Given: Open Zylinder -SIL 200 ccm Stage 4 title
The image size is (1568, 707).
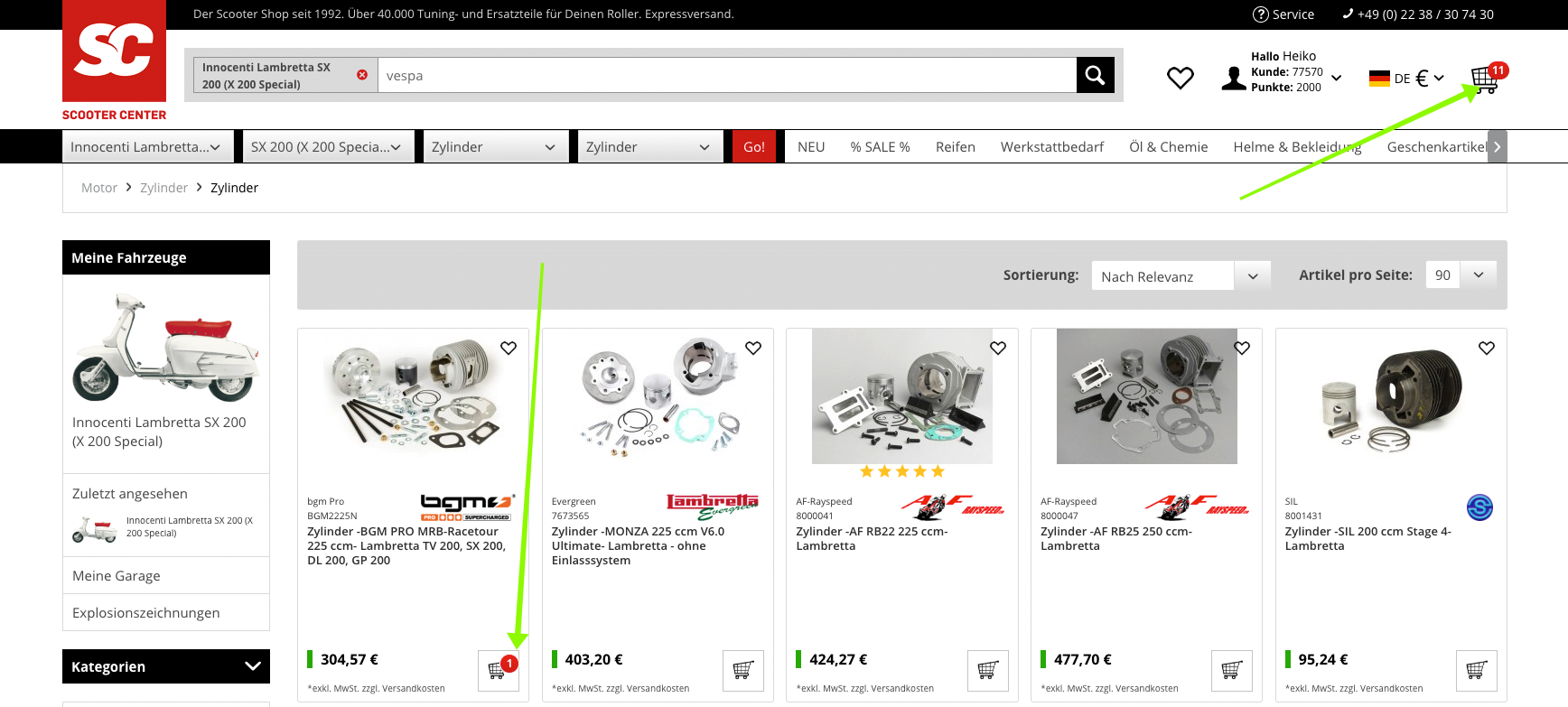Looking at the screenshot, I should pos(1368,538).
